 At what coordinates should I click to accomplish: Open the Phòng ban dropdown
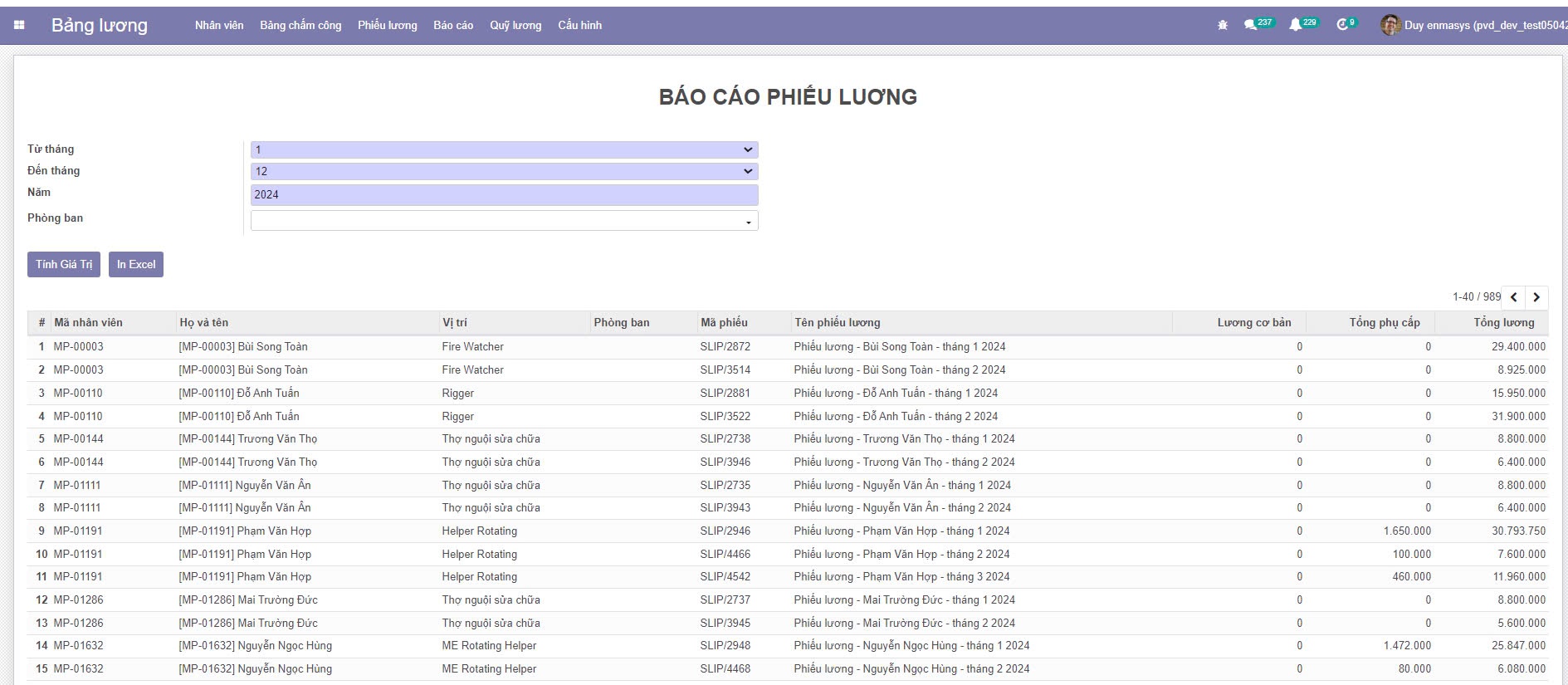click(504, 221)
